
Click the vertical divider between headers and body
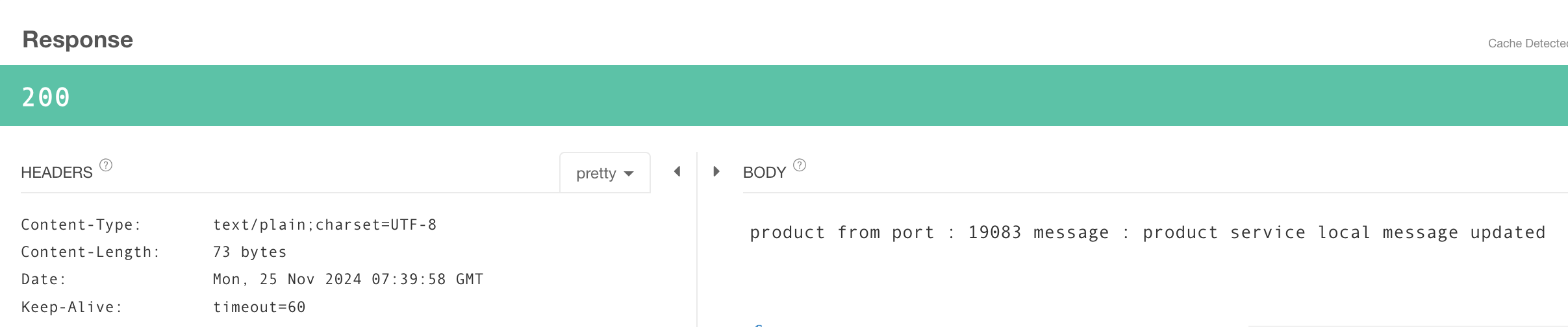pos(697,239)
